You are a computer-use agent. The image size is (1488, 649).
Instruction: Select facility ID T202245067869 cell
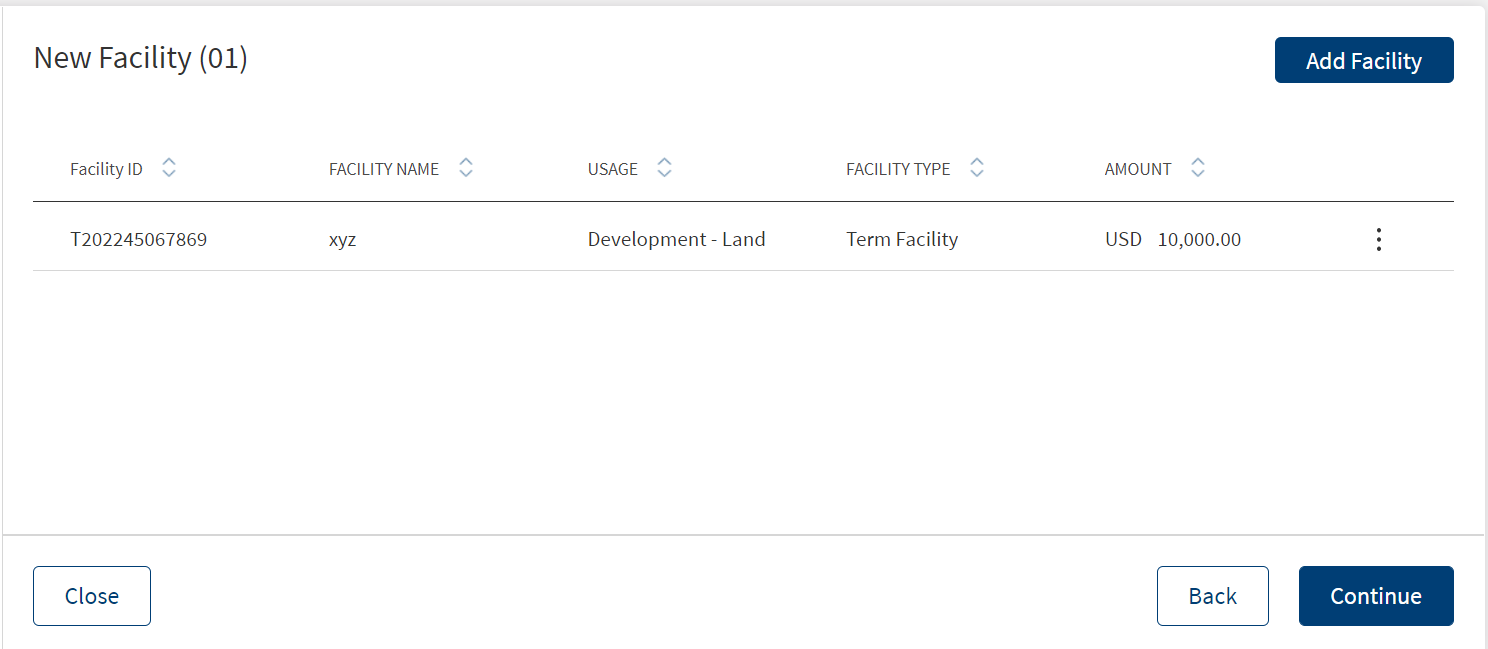point(139,240)
